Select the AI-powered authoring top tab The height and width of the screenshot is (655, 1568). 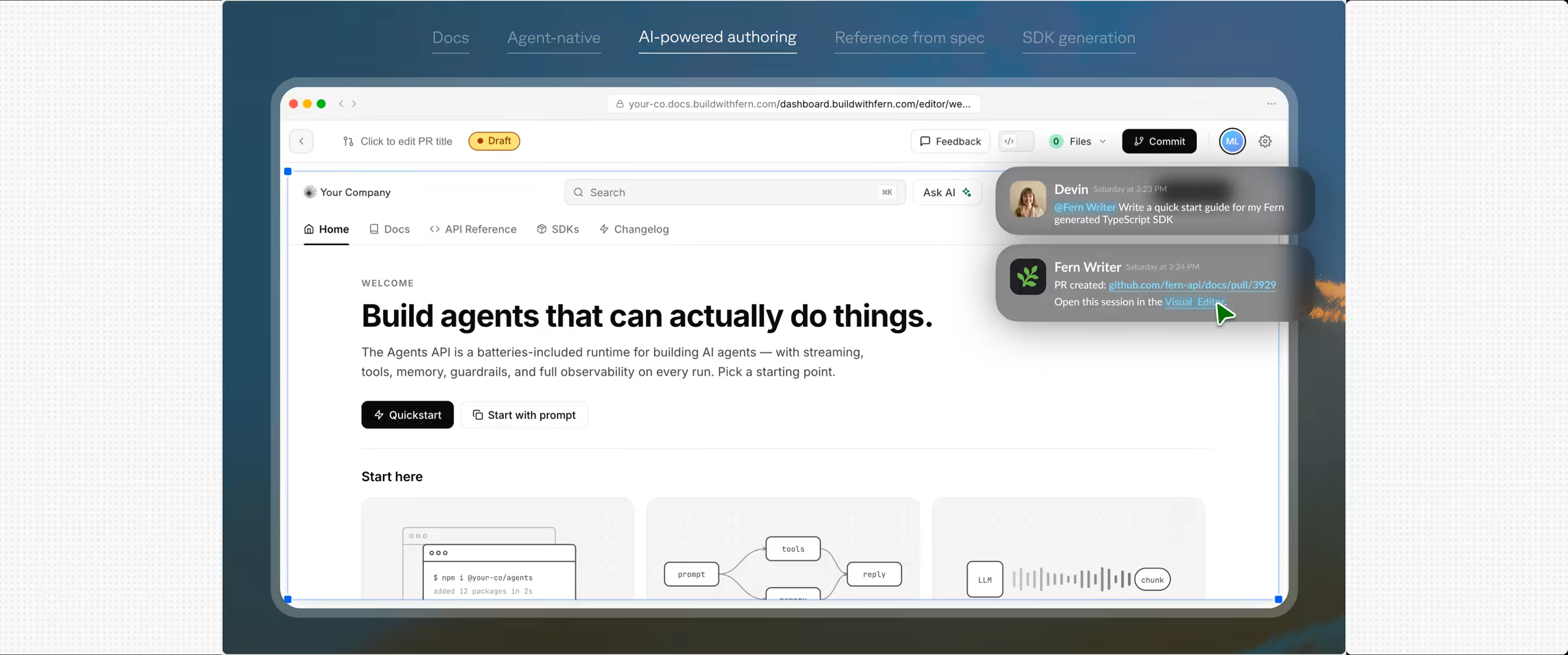point(717,37)
